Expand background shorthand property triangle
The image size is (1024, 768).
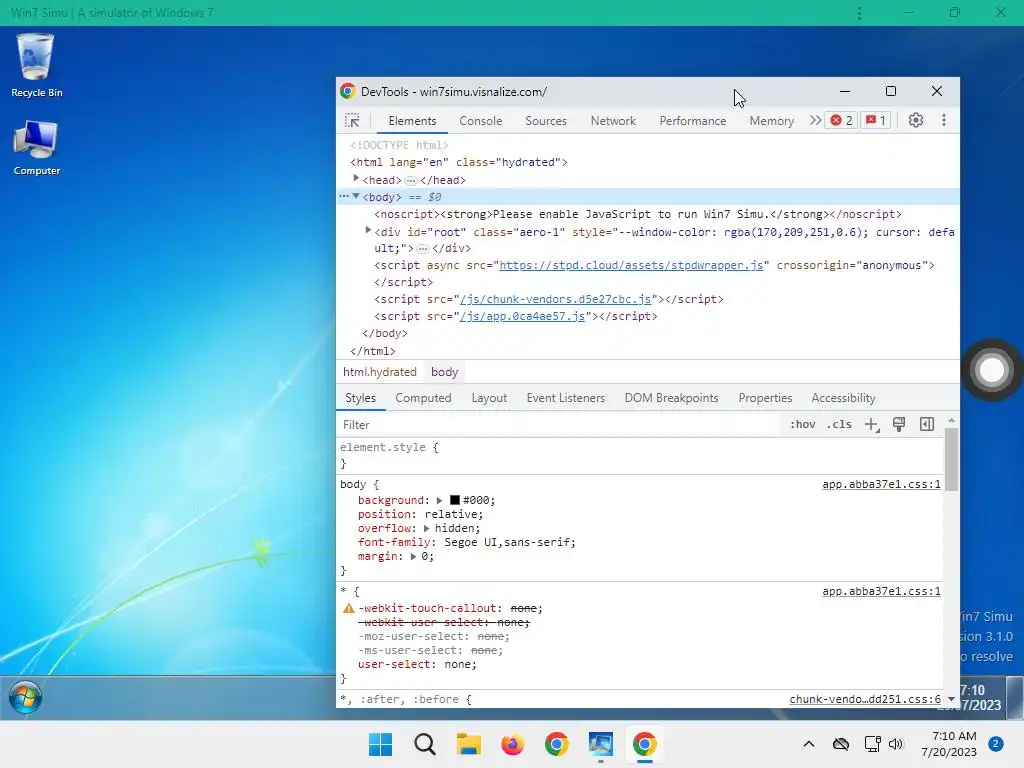(x=440, y=500)
